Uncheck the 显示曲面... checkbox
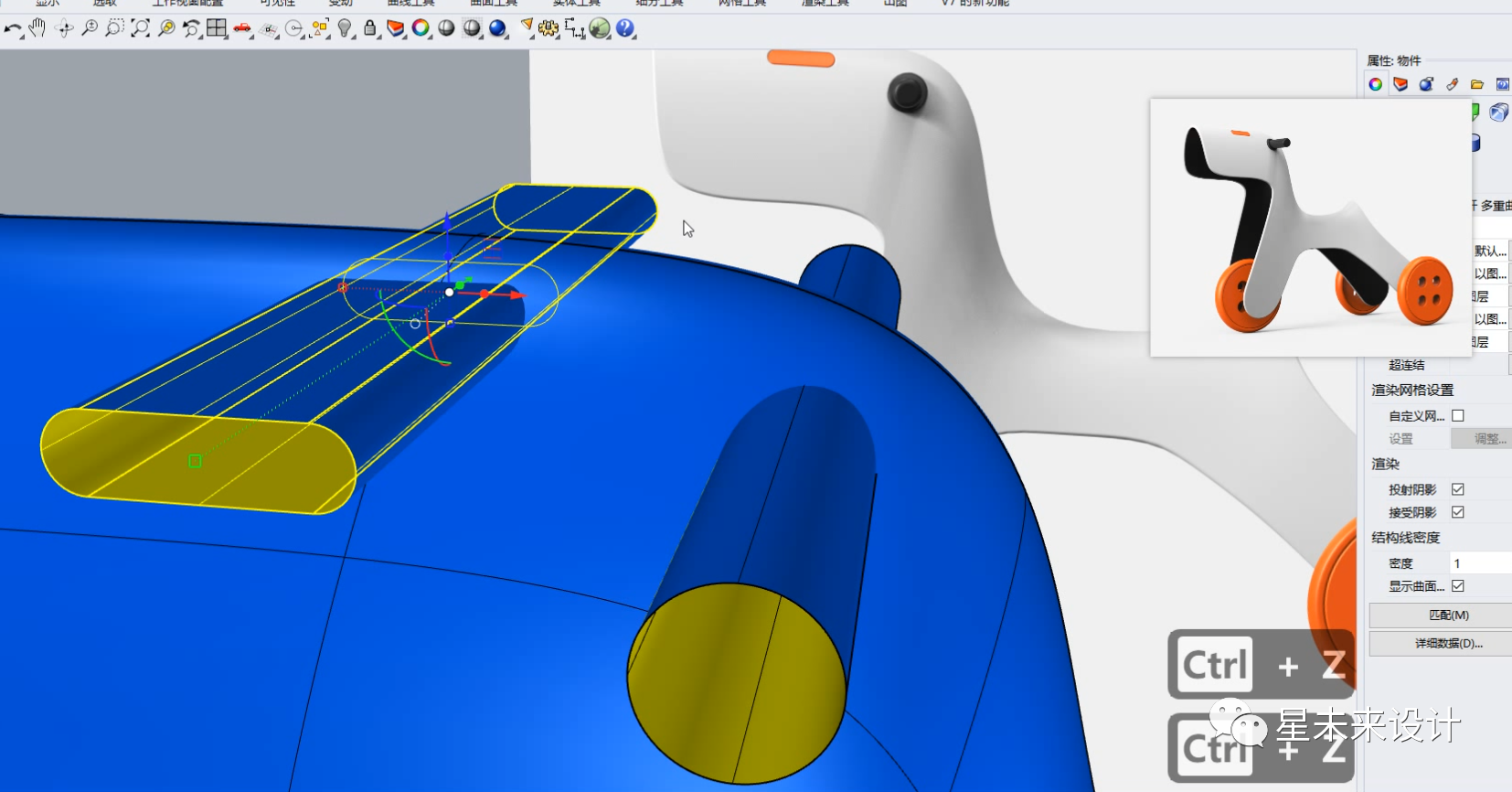 pos(1458,586)
